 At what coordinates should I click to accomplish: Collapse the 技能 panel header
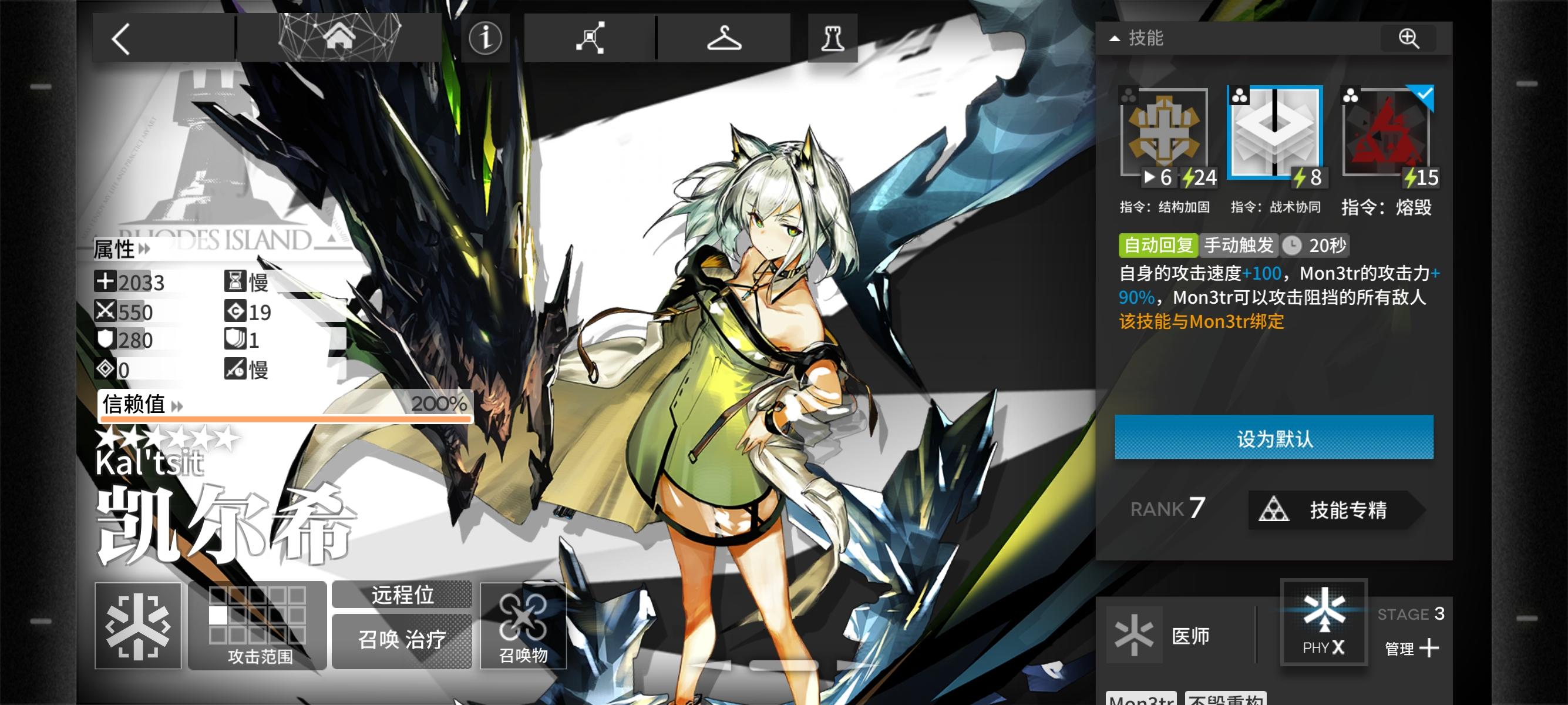(1136, 38)
